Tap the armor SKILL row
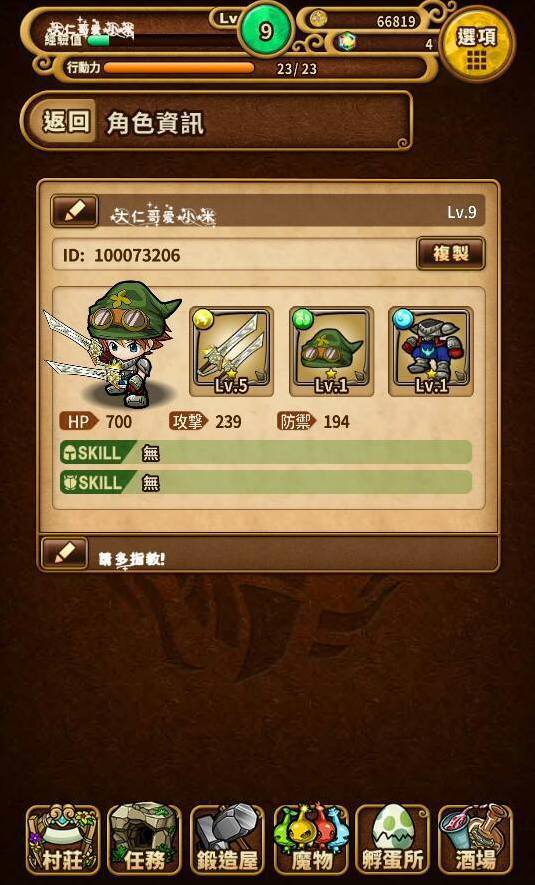 (x=266, y=482)
